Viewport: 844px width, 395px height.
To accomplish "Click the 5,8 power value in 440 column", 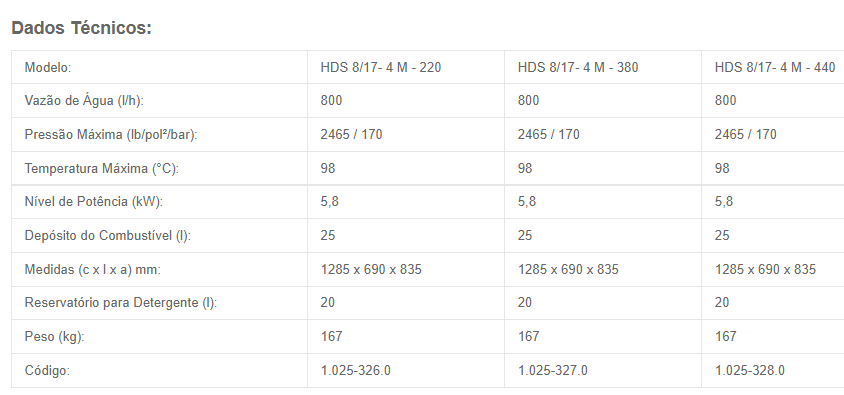I will [x=724, y=201].
